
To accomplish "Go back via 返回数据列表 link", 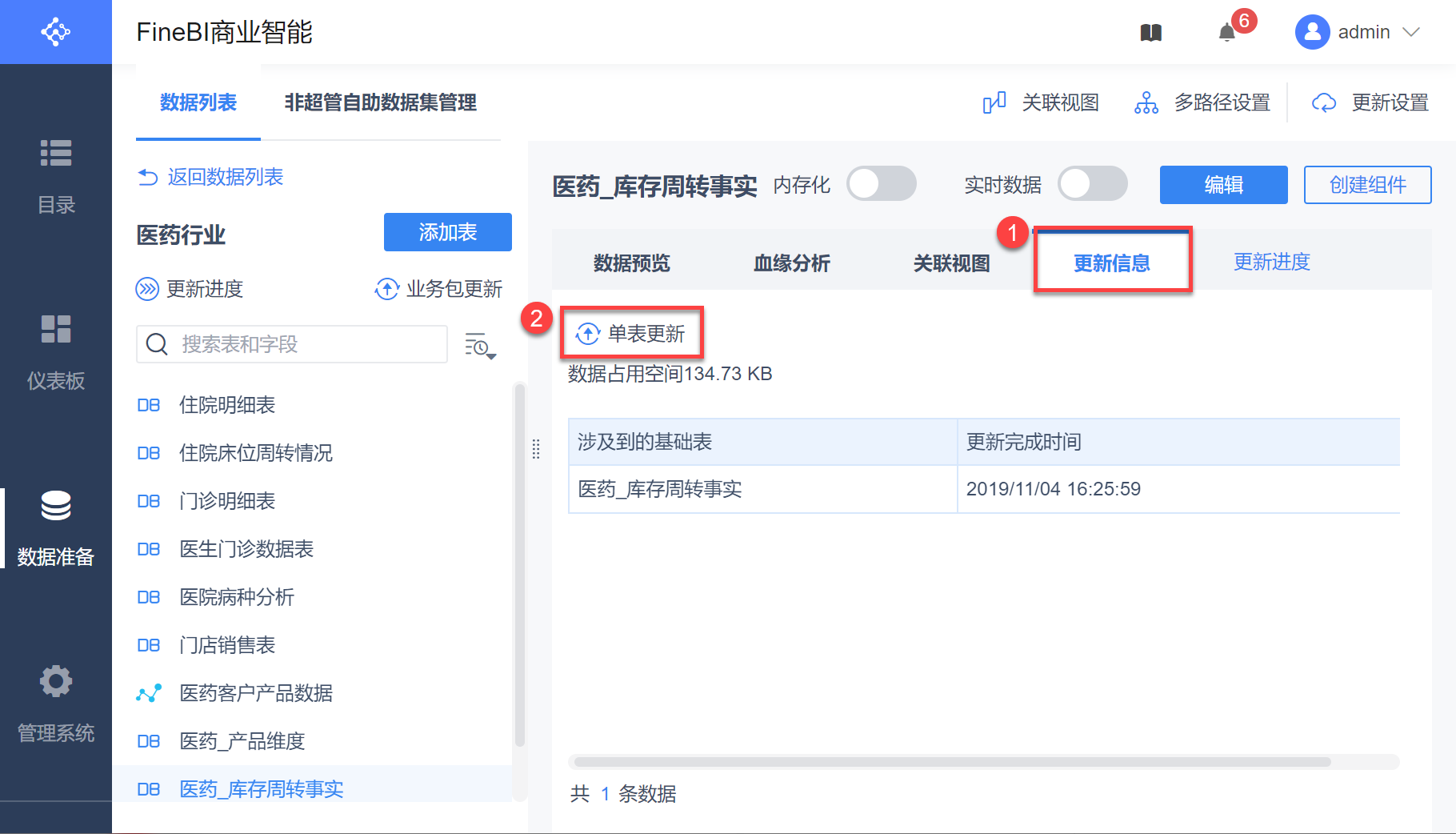I will pos(210,177).
